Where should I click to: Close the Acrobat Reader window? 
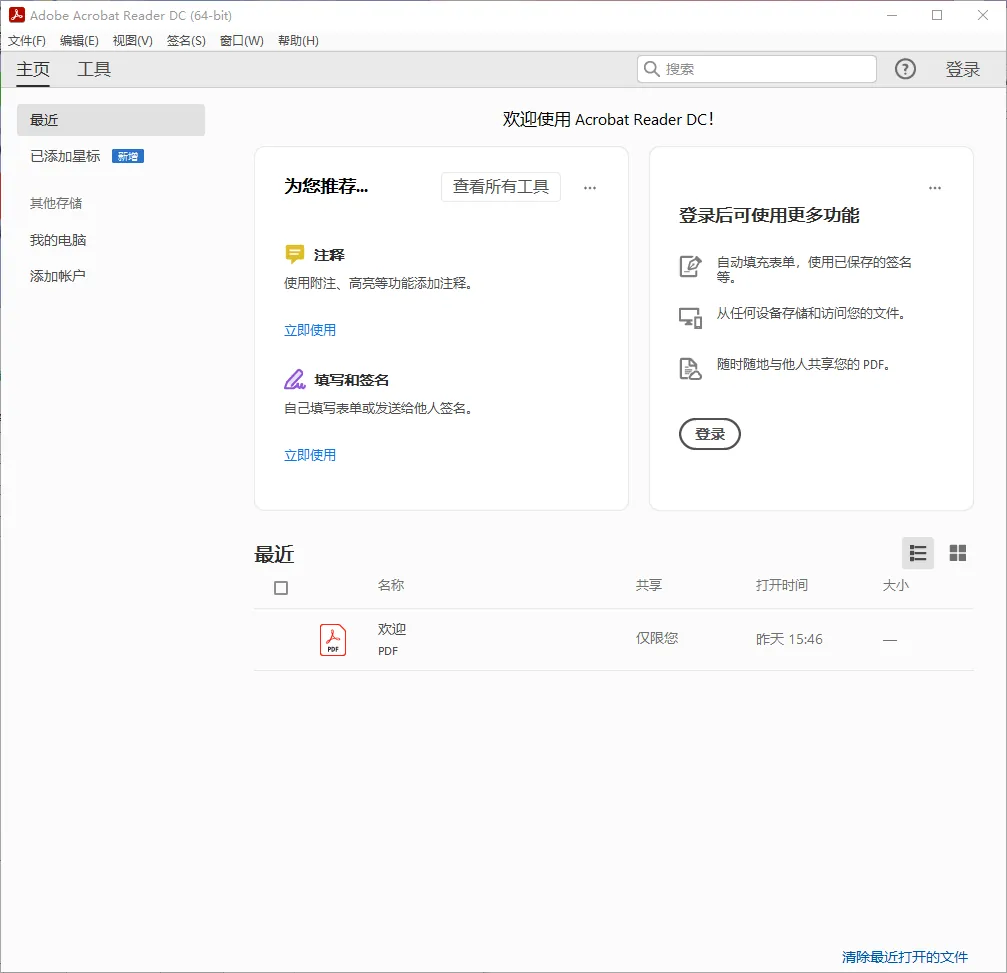[x=983, y=15]
